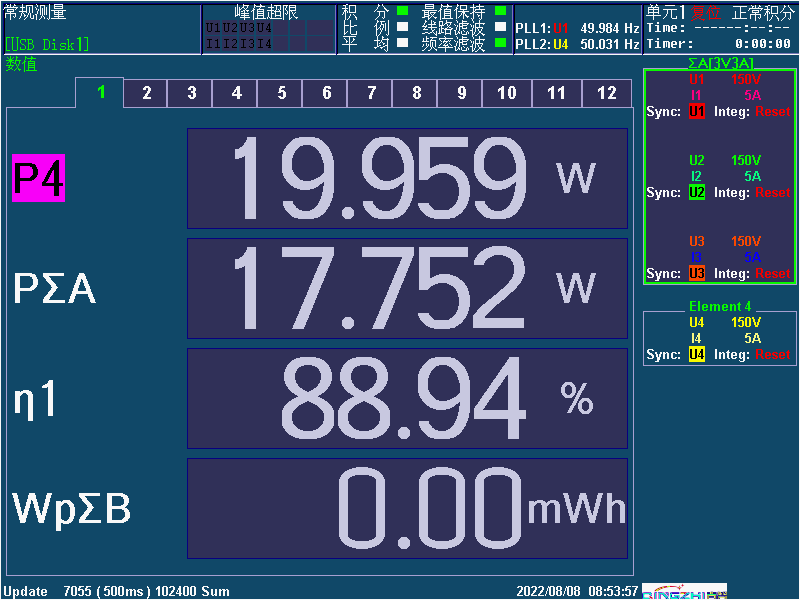The width and height of the screenshot is (800, 600).
Task: Switch to measurement page tab 2
Action: point(146,93)
